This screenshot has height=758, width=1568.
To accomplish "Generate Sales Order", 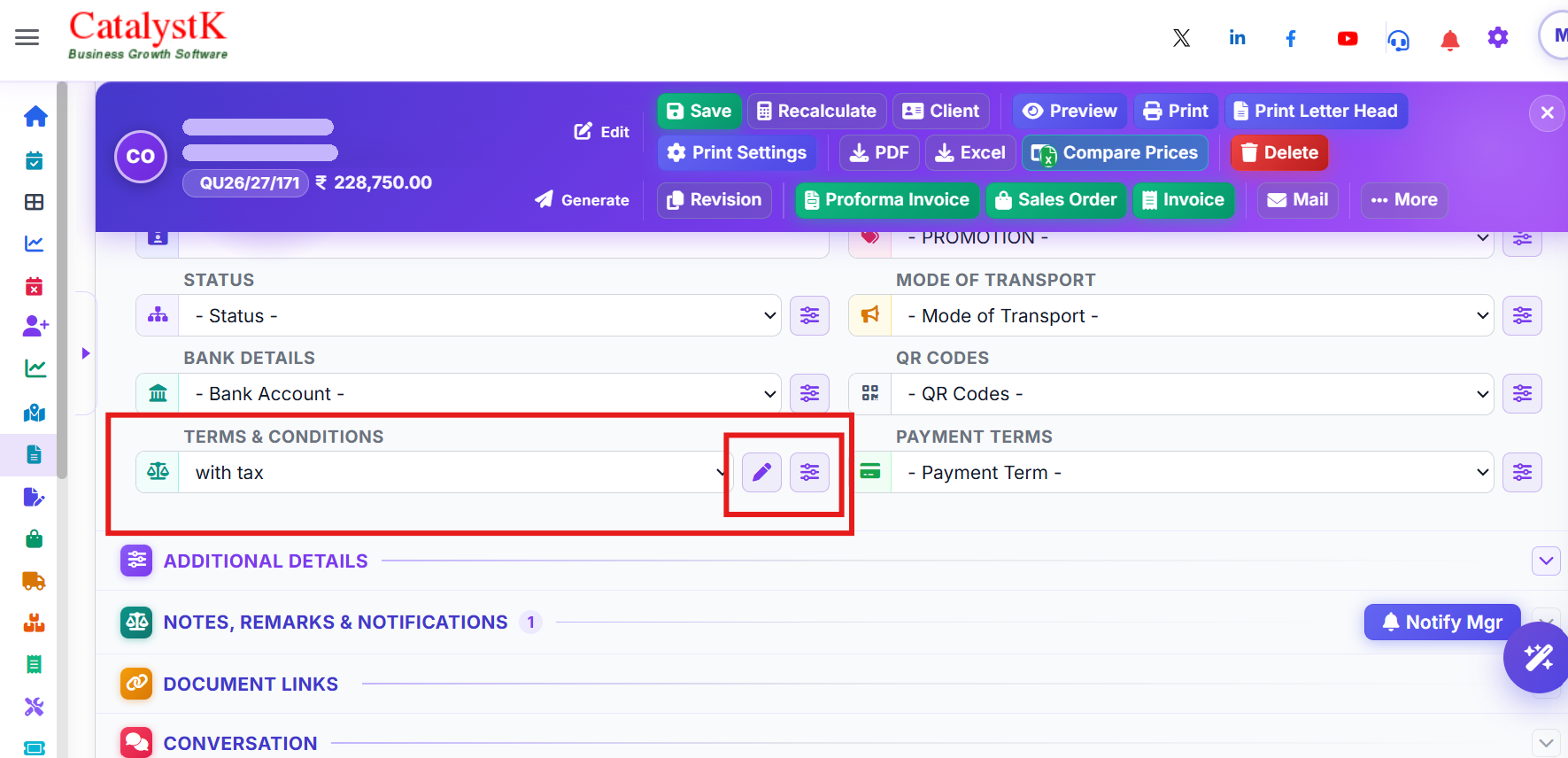I will 1056,199.
